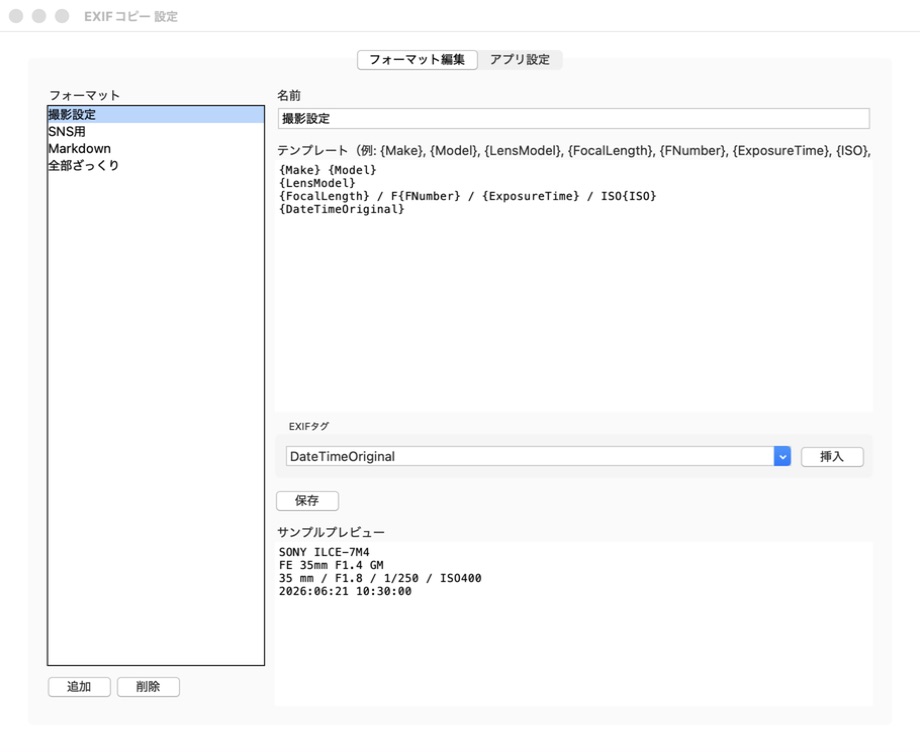This screenshot has width=920, height=752.
Task: Click the SONY ILCE-7M4 preview line
Action: pos(324,552)
